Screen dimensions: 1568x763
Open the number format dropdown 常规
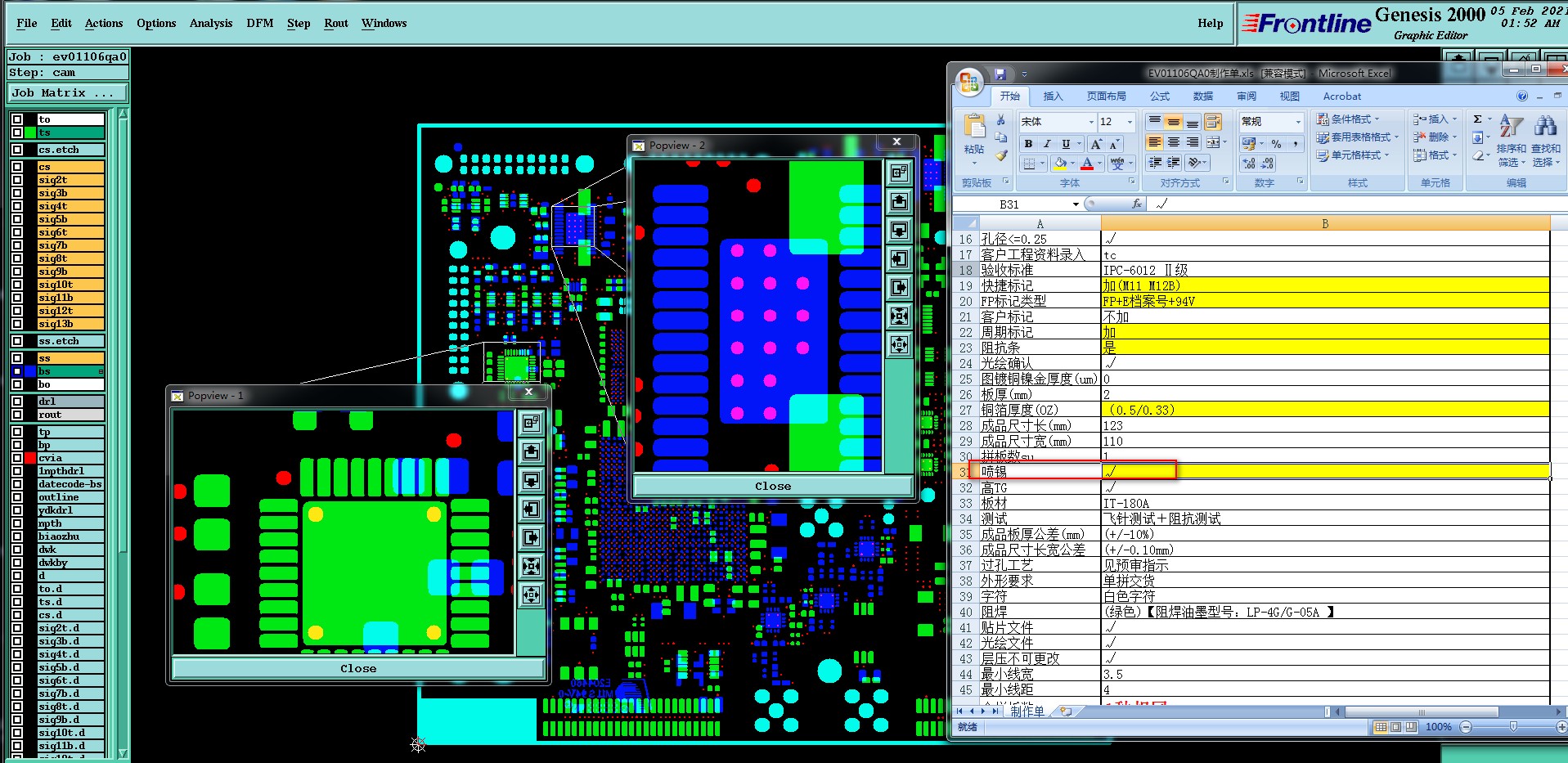(1298, 122)
